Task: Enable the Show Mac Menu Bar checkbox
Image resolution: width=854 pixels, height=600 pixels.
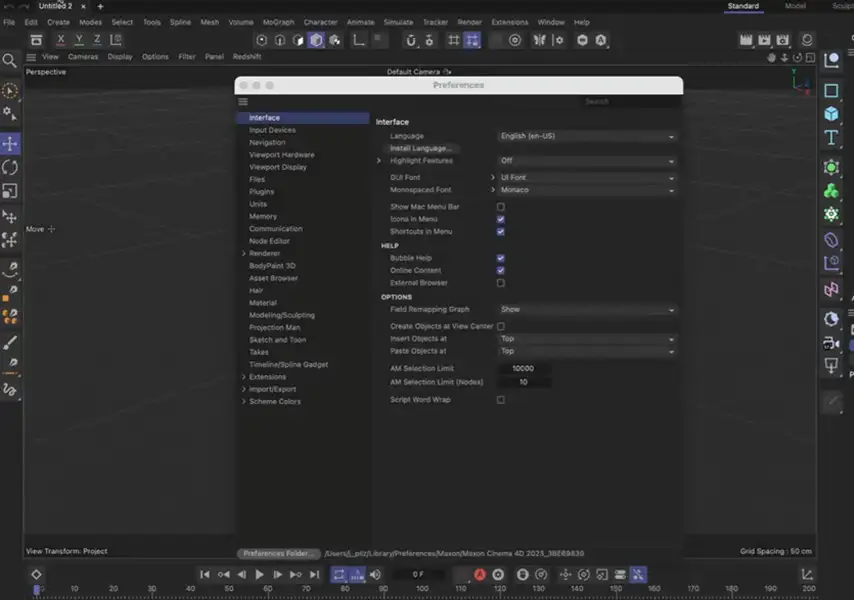Action: [501, 207]
